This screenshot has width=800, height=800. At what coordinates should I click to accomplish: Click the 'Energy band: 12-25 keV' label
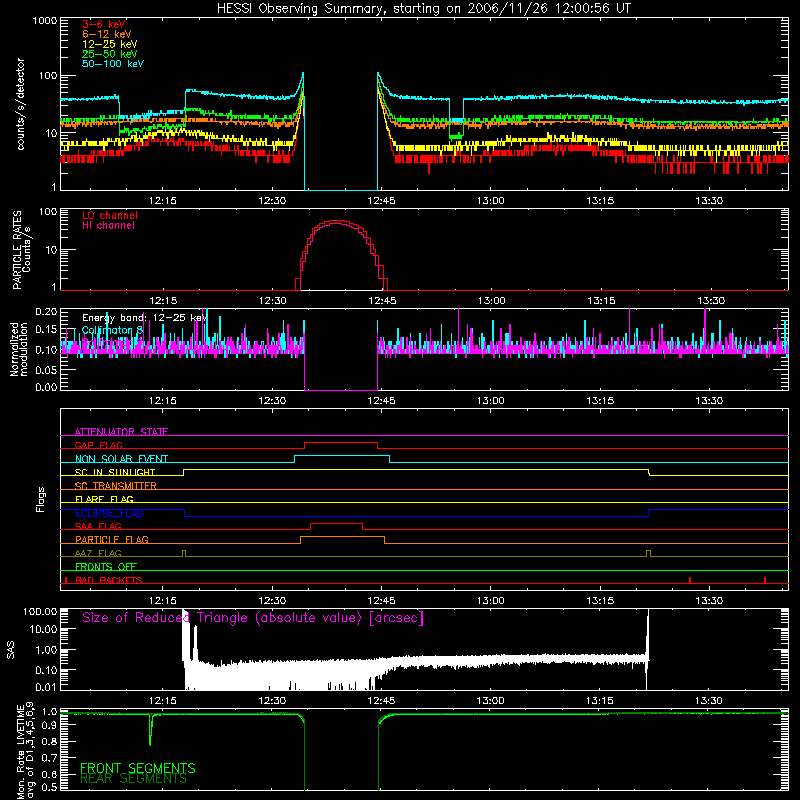pos(144,318)
